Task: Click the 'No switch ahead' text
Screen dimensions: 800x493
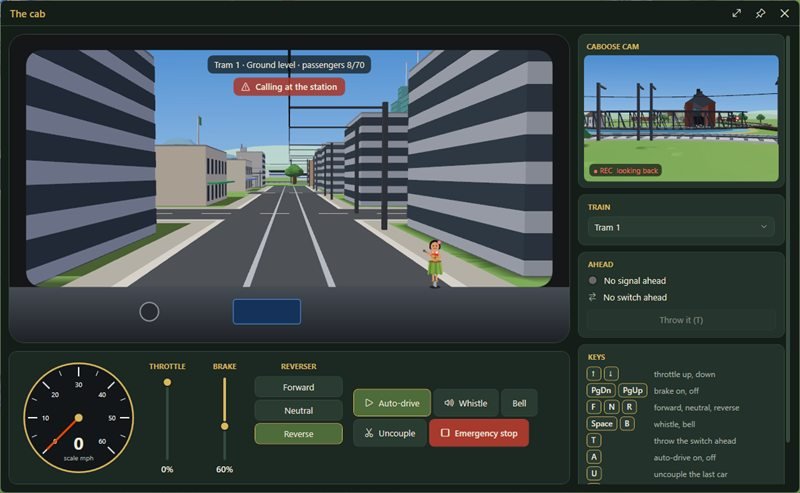Action: point(635,298)
